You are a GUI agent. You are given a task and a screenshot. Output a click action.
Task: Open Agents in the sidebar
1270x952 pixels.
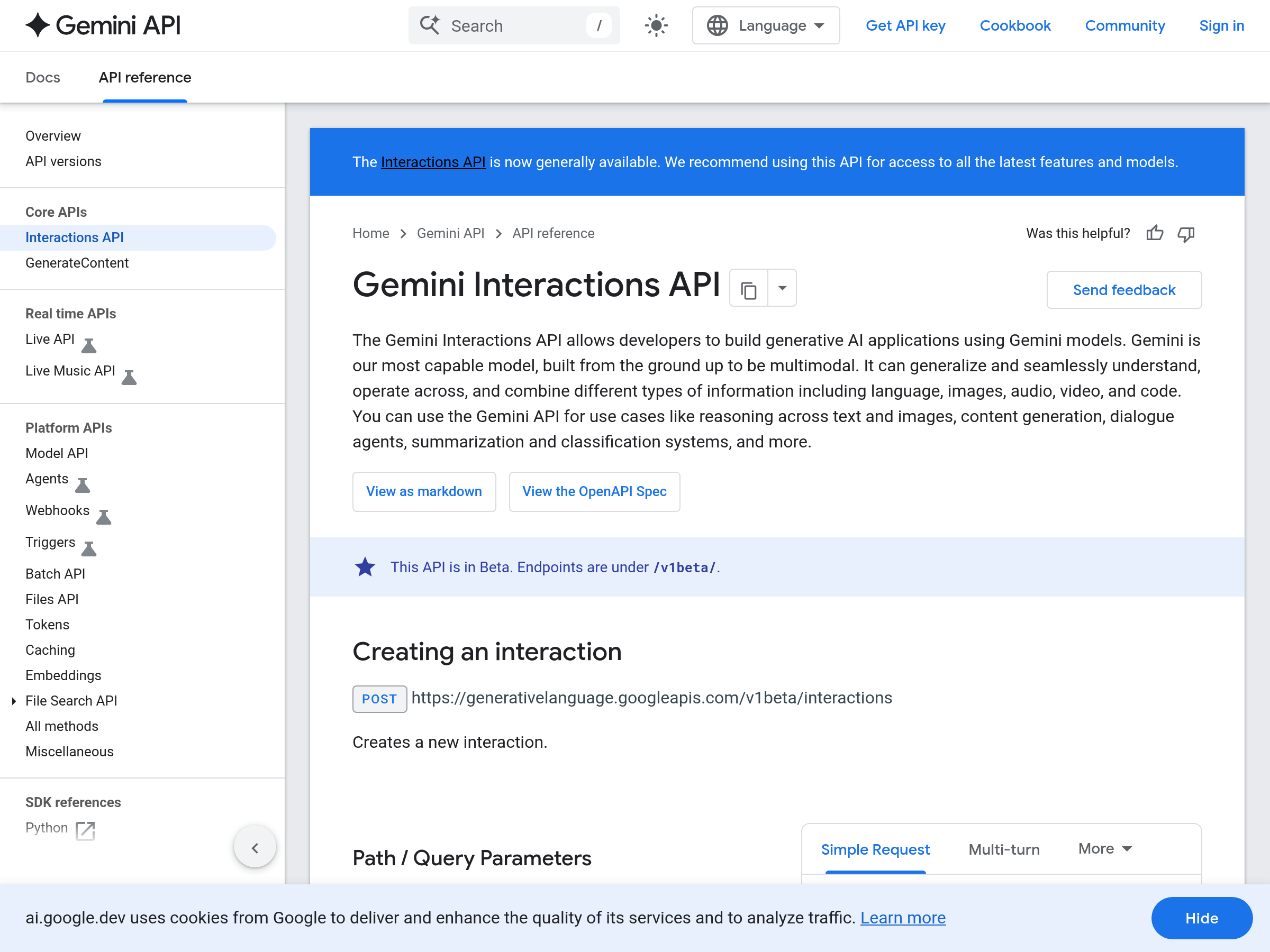(x=47, y=479)
